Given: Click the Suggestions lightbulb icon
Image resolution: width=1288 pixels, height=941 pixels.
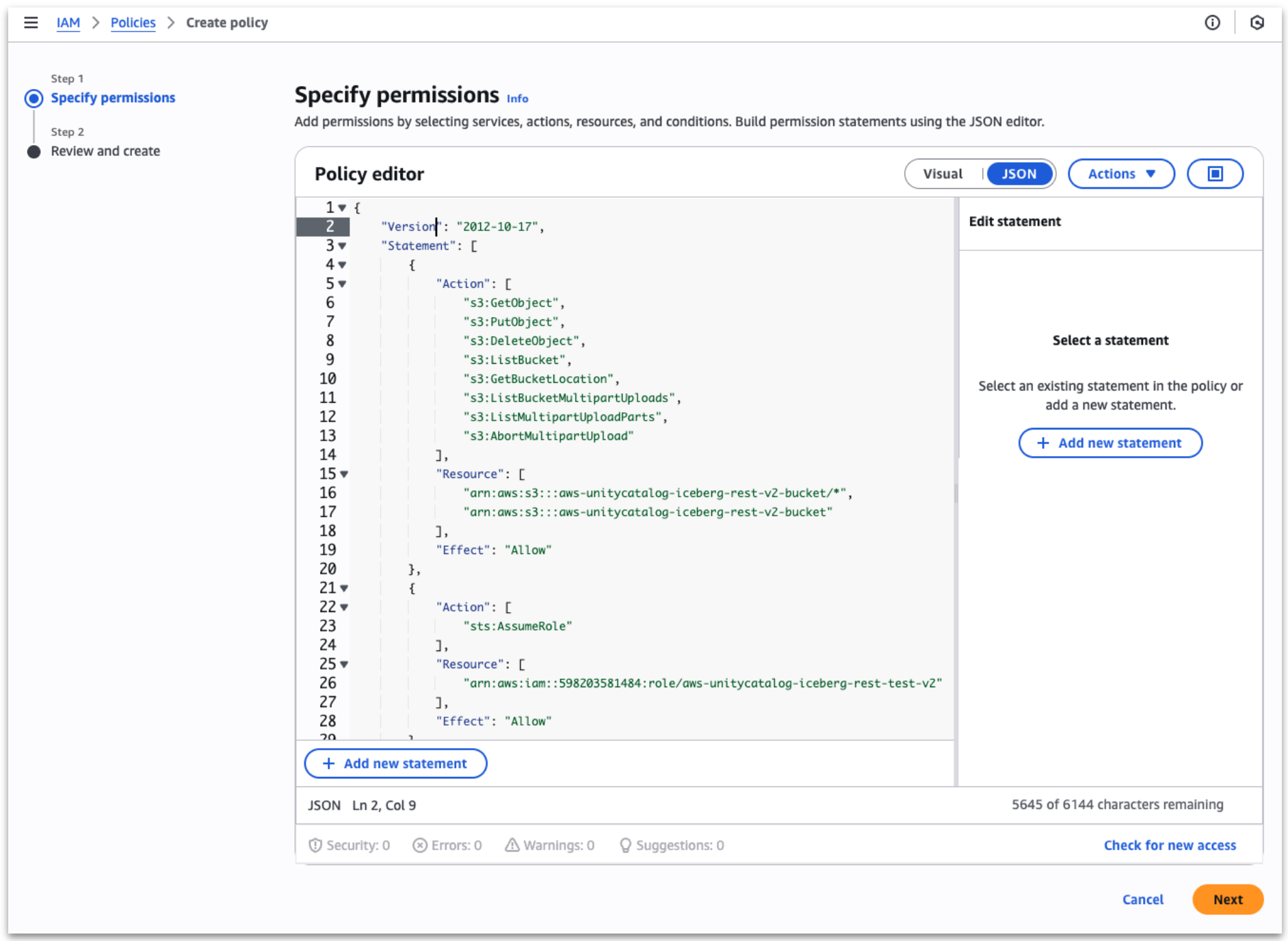Looking at the screenshot, I should tap(625, 845).
